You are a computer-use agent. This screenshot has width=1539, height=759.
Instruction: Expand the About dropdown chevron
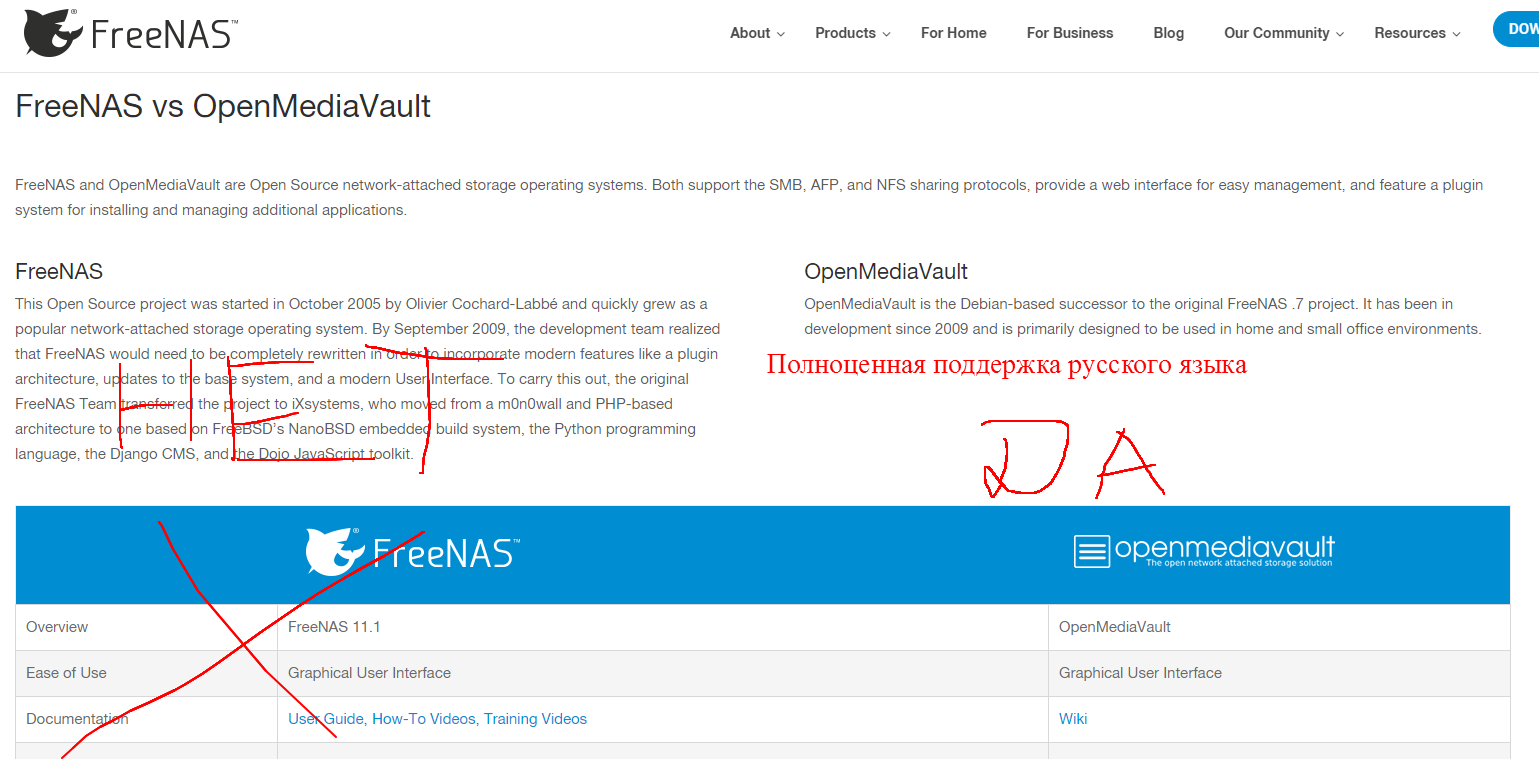pos(781,34)
